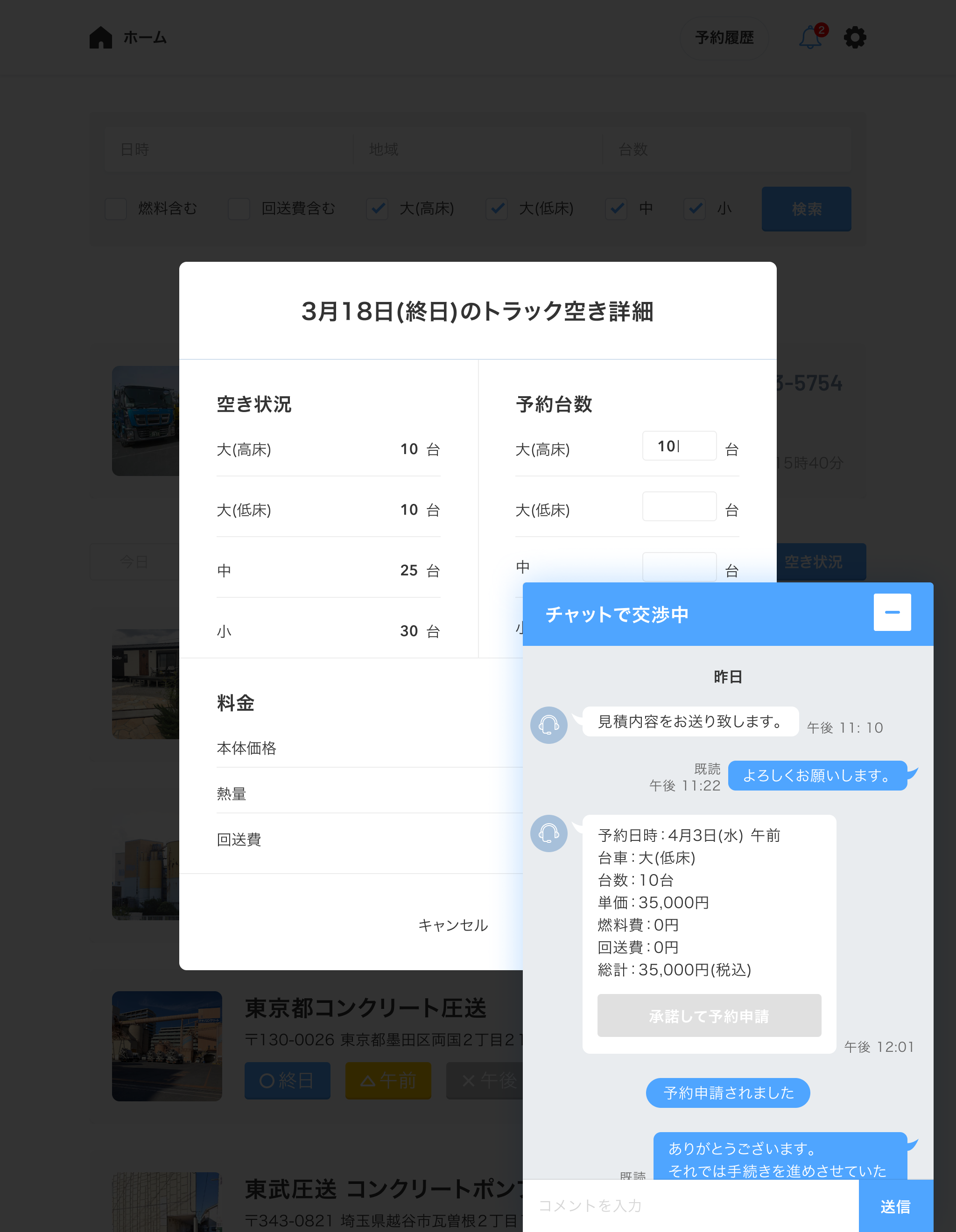Open settings gear icon
The width and height of the screenshot is (956, 1232).
[x=855, y=37]
